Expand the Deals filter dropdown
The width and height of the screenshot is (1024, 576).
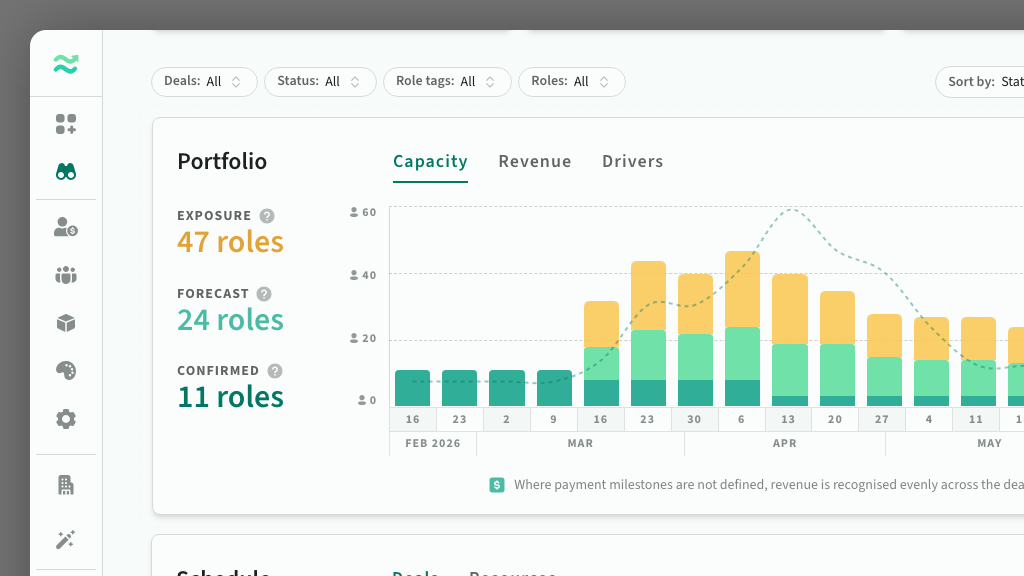coord(204,82)
